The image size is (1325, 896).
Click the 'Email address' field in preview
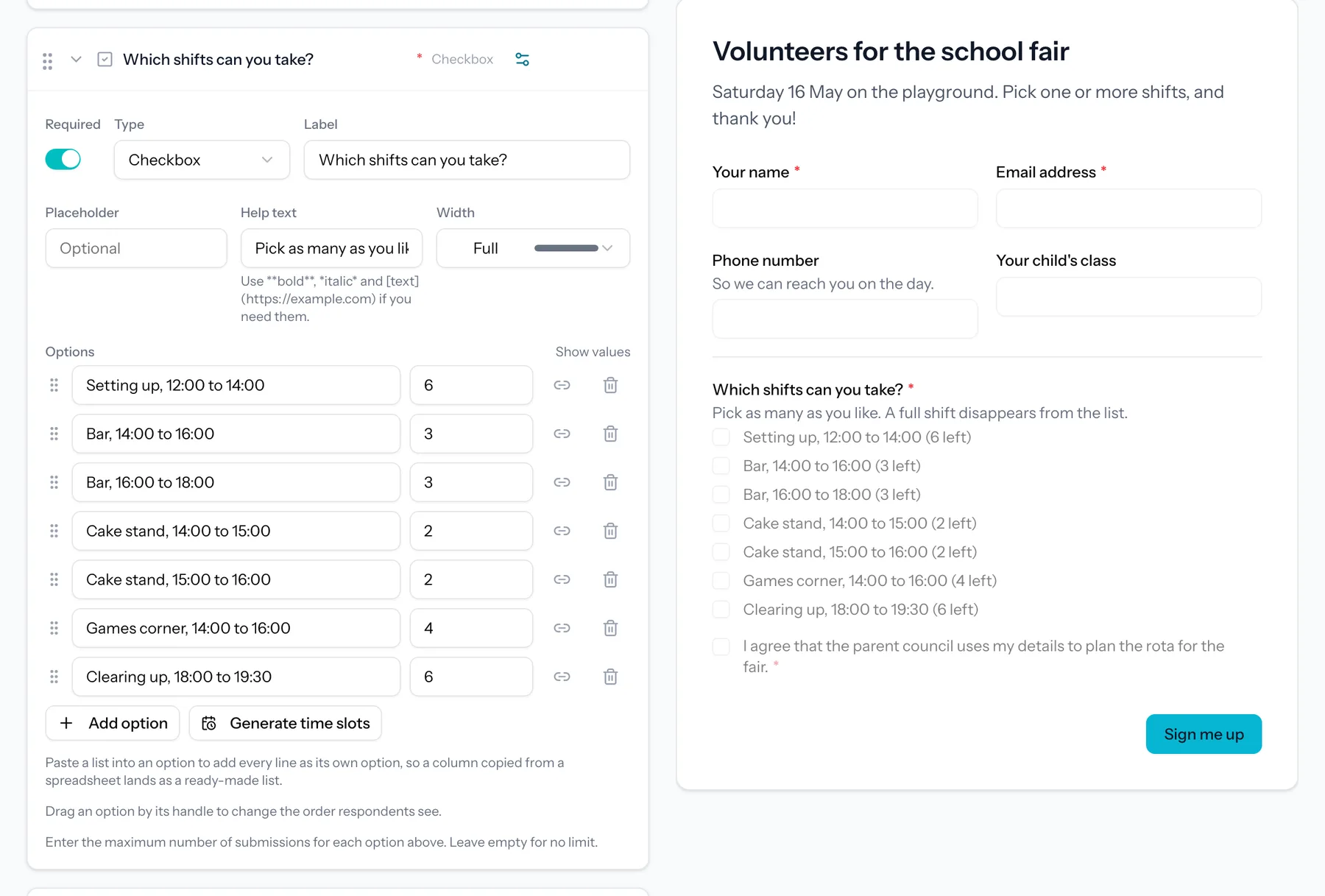pos(1128,208)
